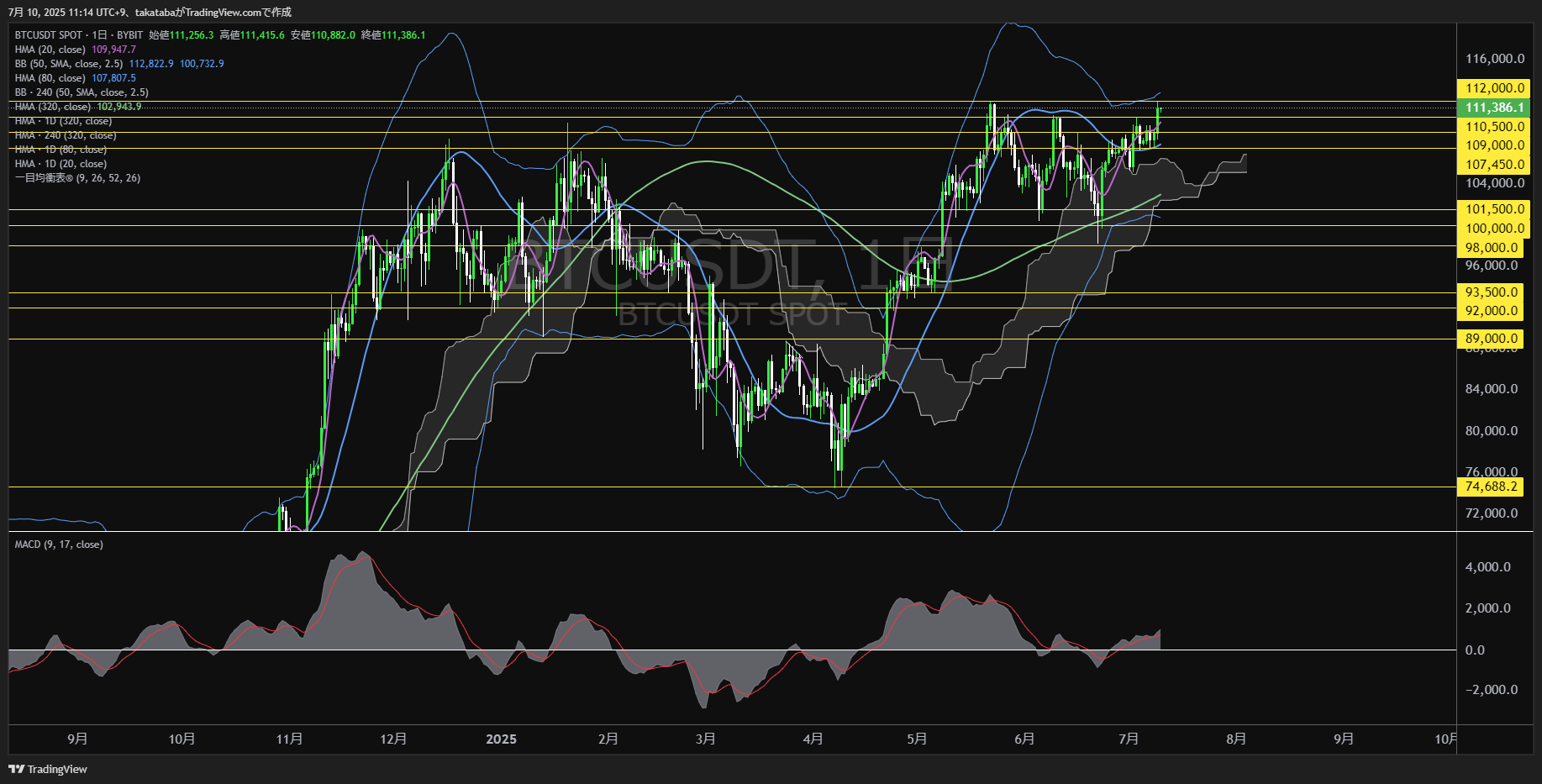Click the 2月 label on time axis
1542x784 pixels.
point(608,739)
